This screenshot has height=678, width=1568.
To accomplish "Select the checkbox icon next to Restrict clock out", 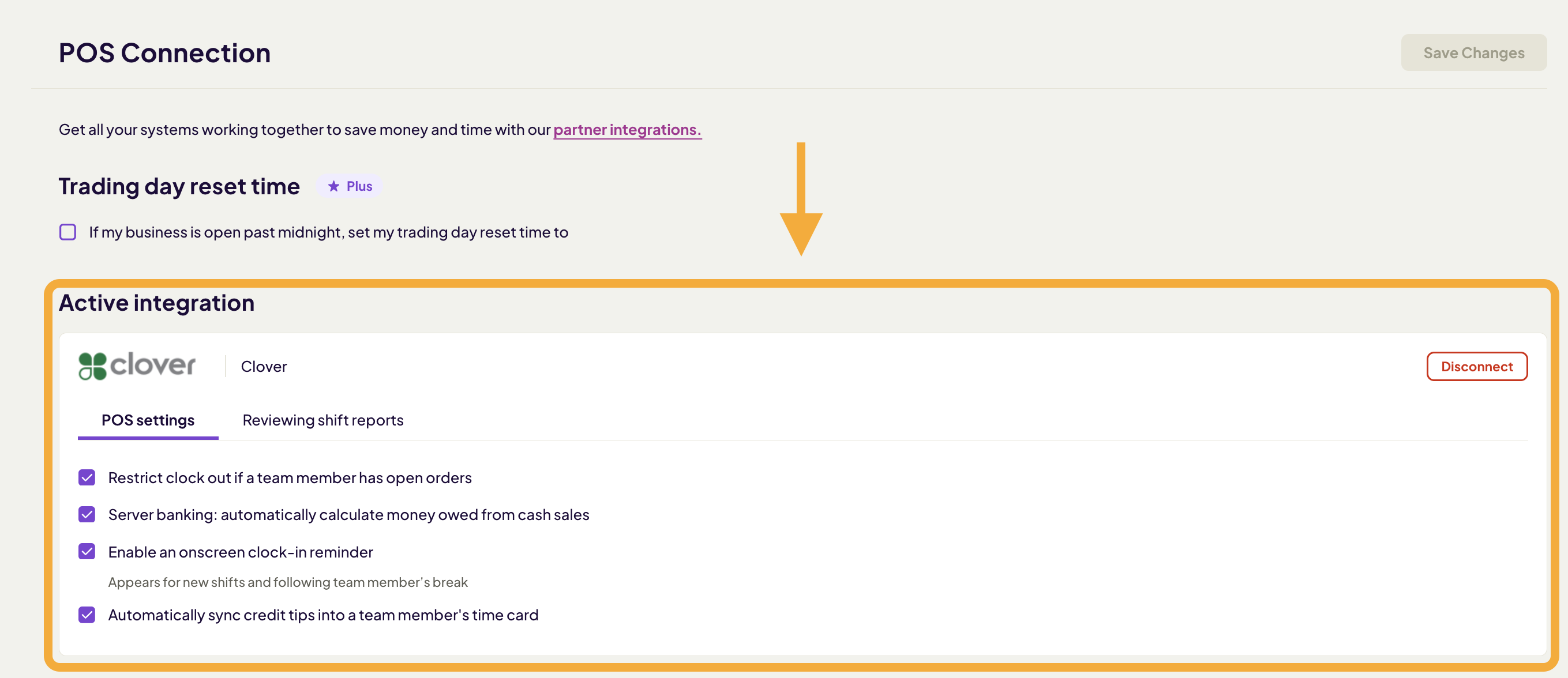I will pyautogui.click(x=87, y=477).
